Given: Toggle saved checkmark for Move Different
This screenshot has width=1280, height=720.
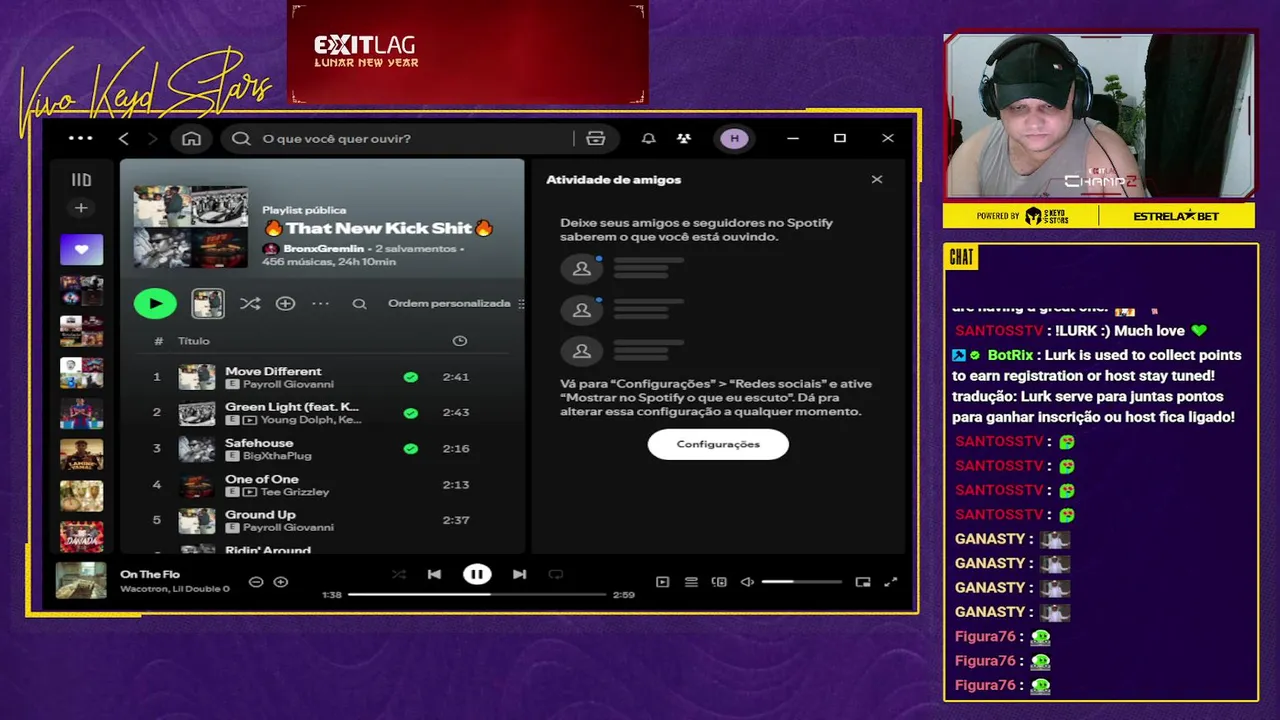Looking at the screenshot, I should pos(410,377).
